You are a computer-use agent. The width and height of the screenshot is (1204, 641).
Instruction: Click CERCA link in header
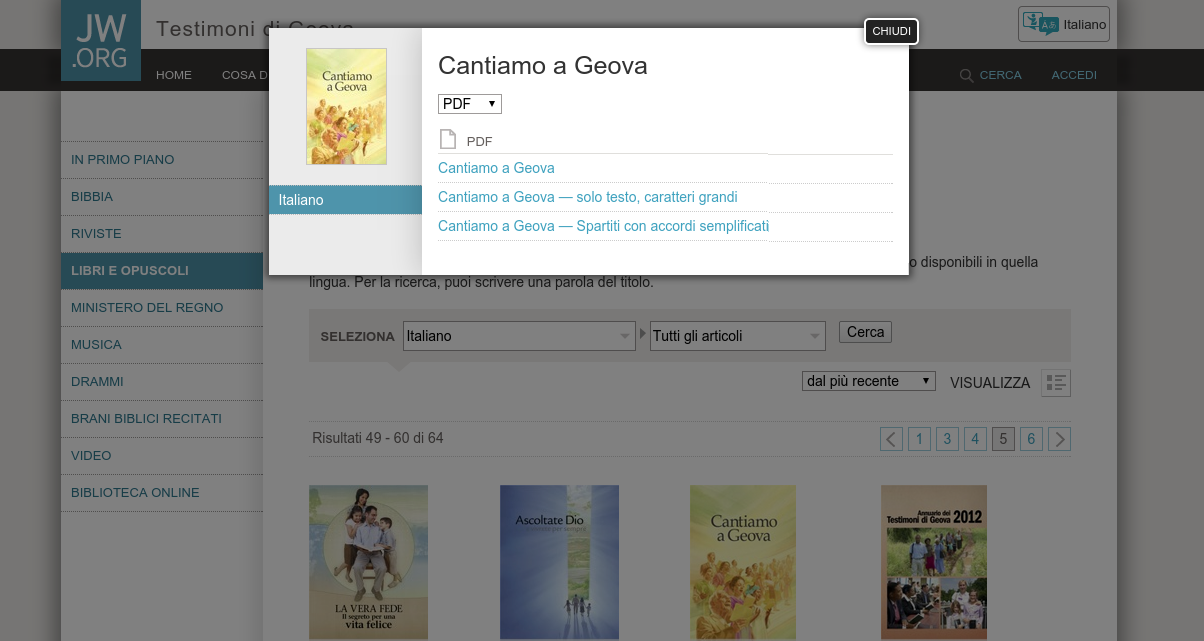1001,75
